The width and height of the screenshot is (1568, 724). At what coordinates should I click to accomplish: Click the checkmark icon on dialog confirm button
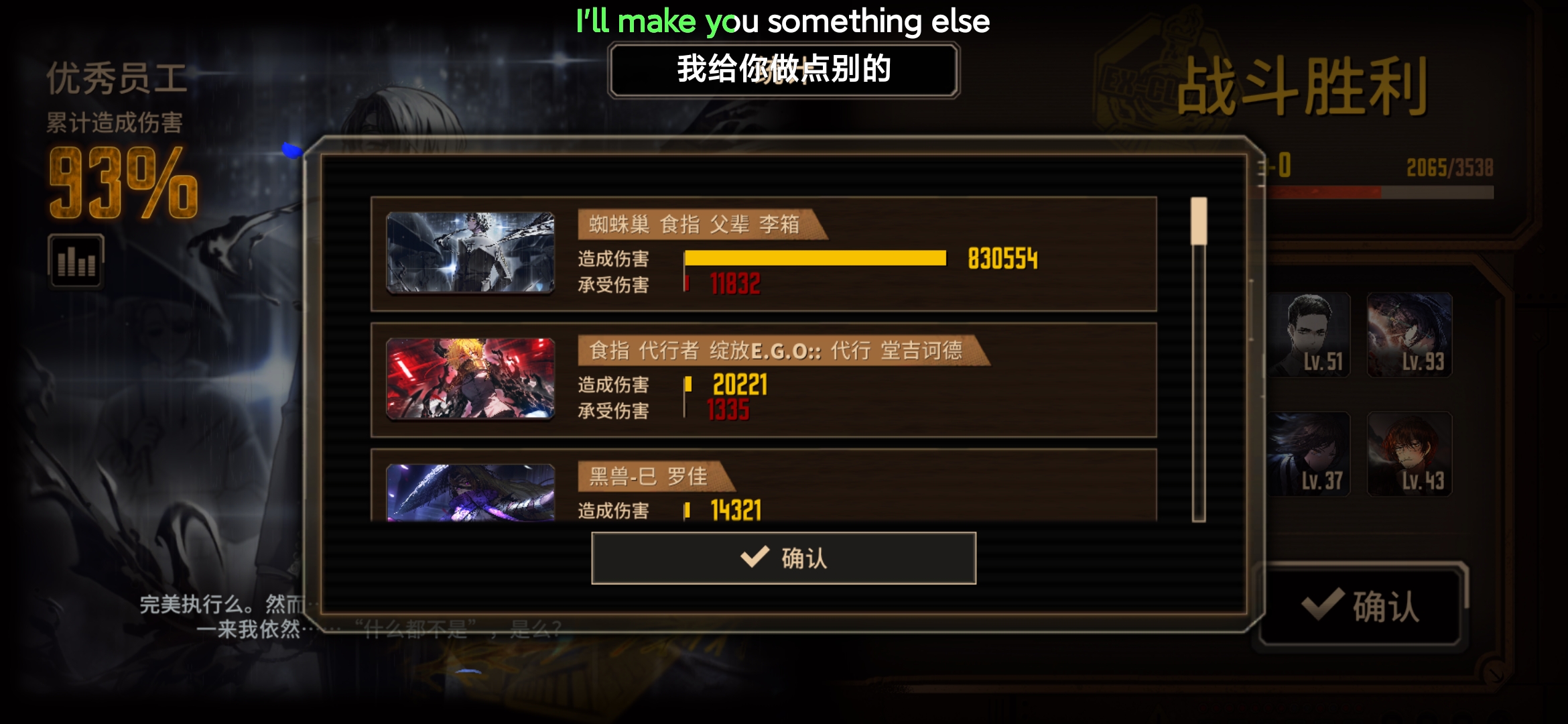coord(755,556)
